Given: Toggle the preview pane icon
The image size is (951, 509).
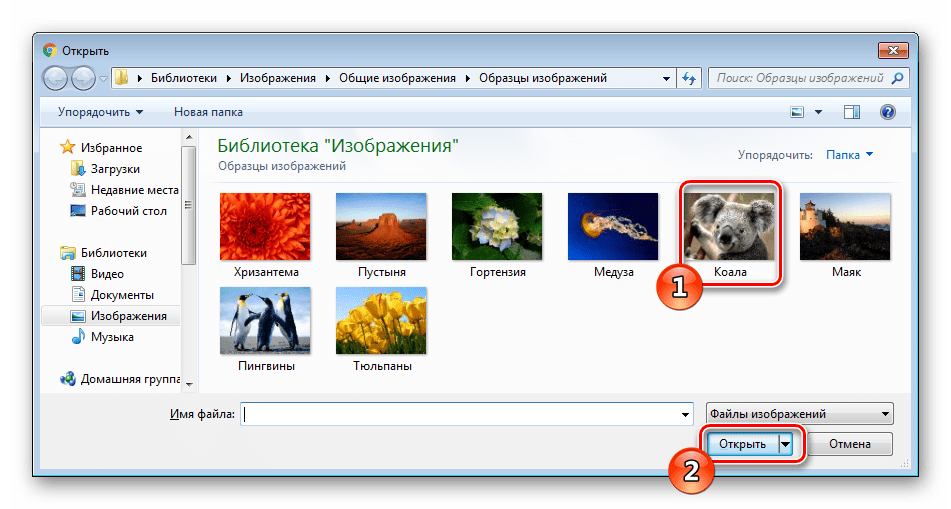Looking at the screenshot, I should 852,112.
